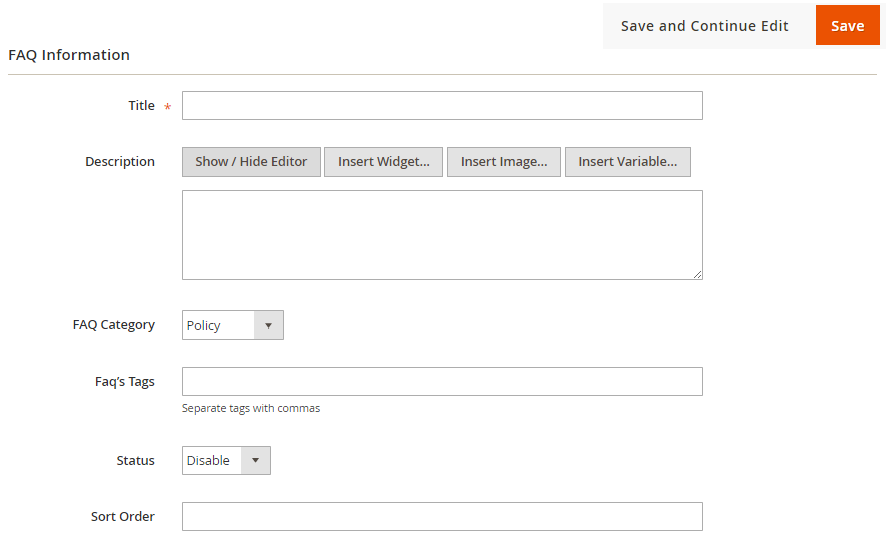Select the Sort Order input field
The width and height of the screenshot is (886, 537).
coord(442,517)
